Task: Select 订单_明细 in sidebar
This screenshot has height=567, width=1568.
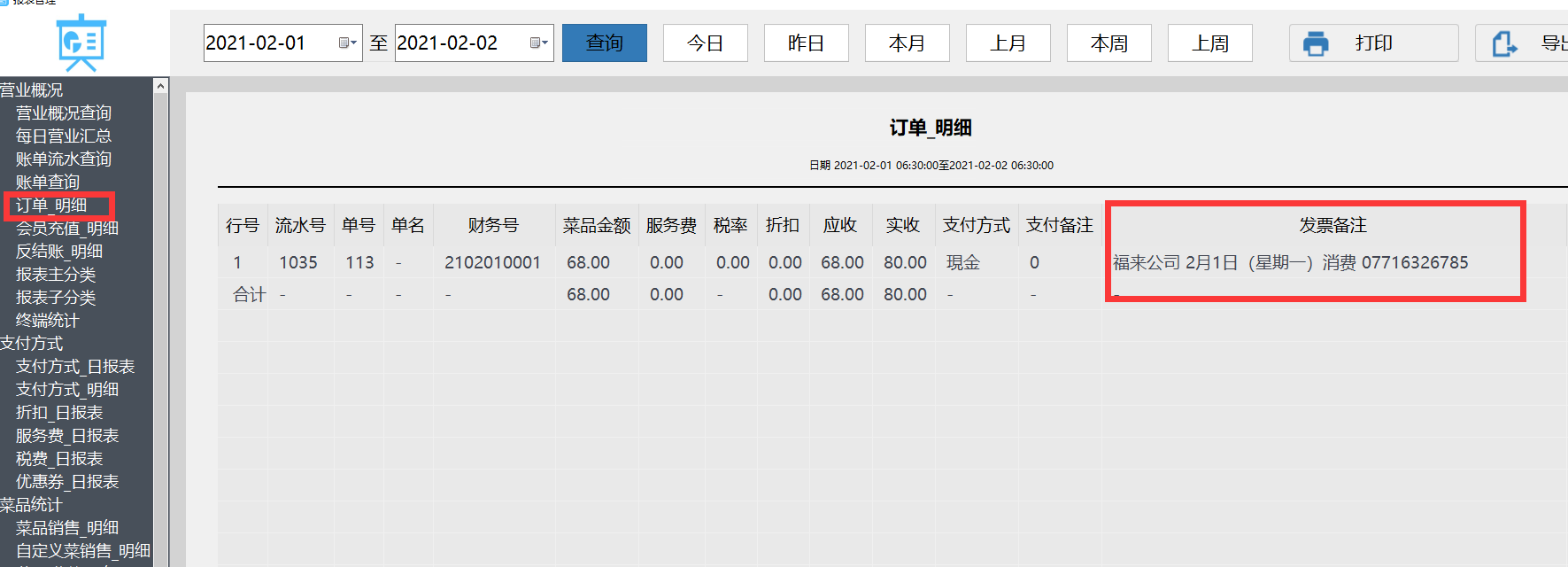Action: [51, 206]
